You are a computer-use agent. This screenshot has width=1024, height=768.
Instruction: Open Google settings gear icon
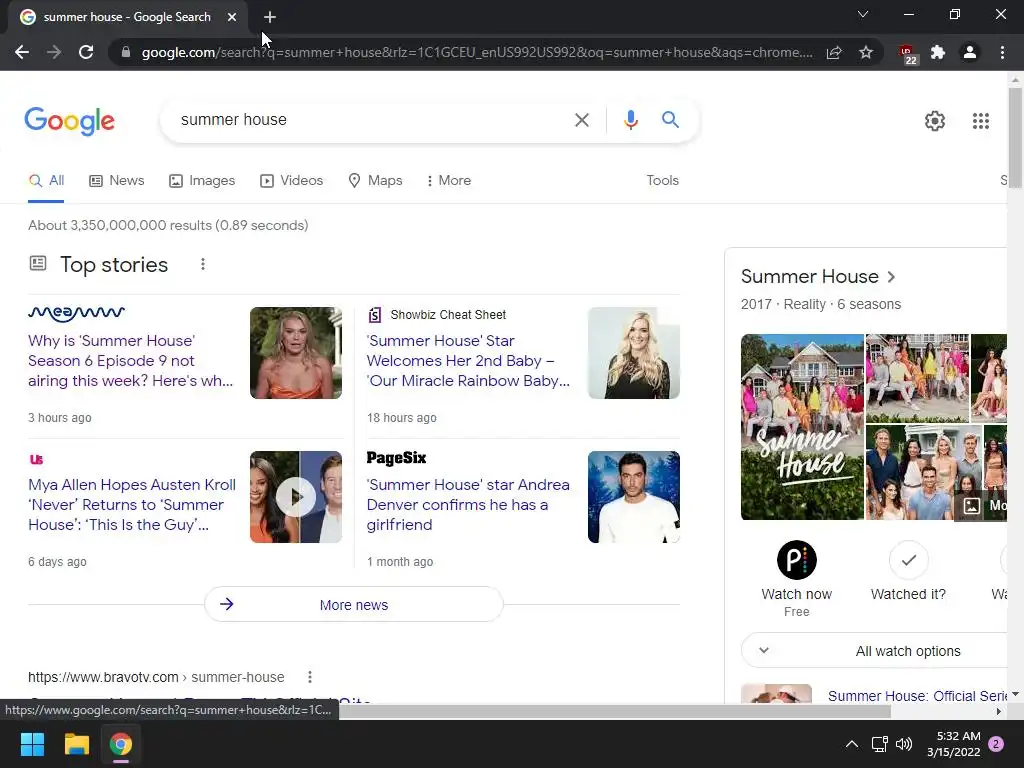(935, 121)
